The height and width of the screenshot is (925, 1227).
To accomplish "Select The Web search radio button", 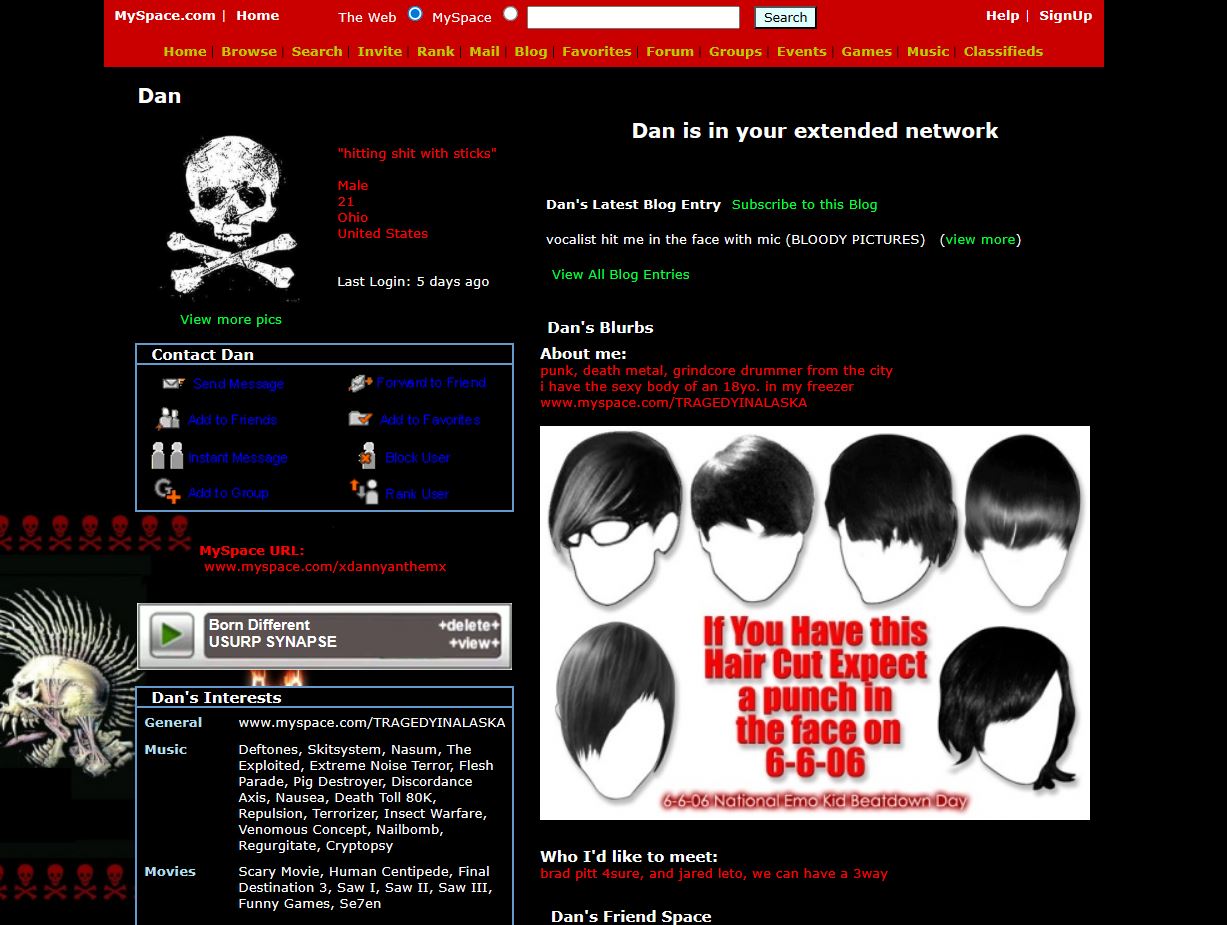I will [416, 14].
